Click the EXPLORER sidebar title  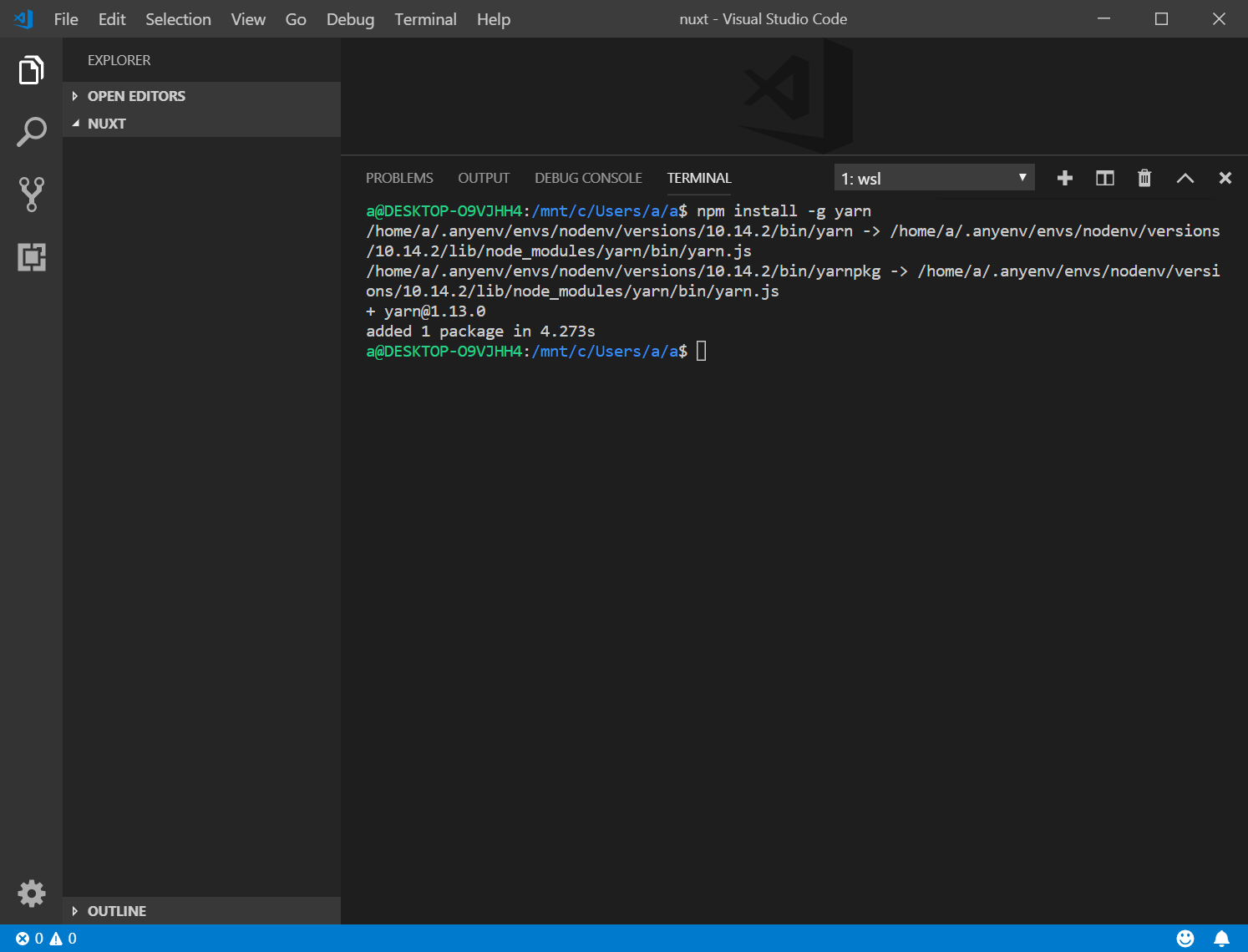119,60
